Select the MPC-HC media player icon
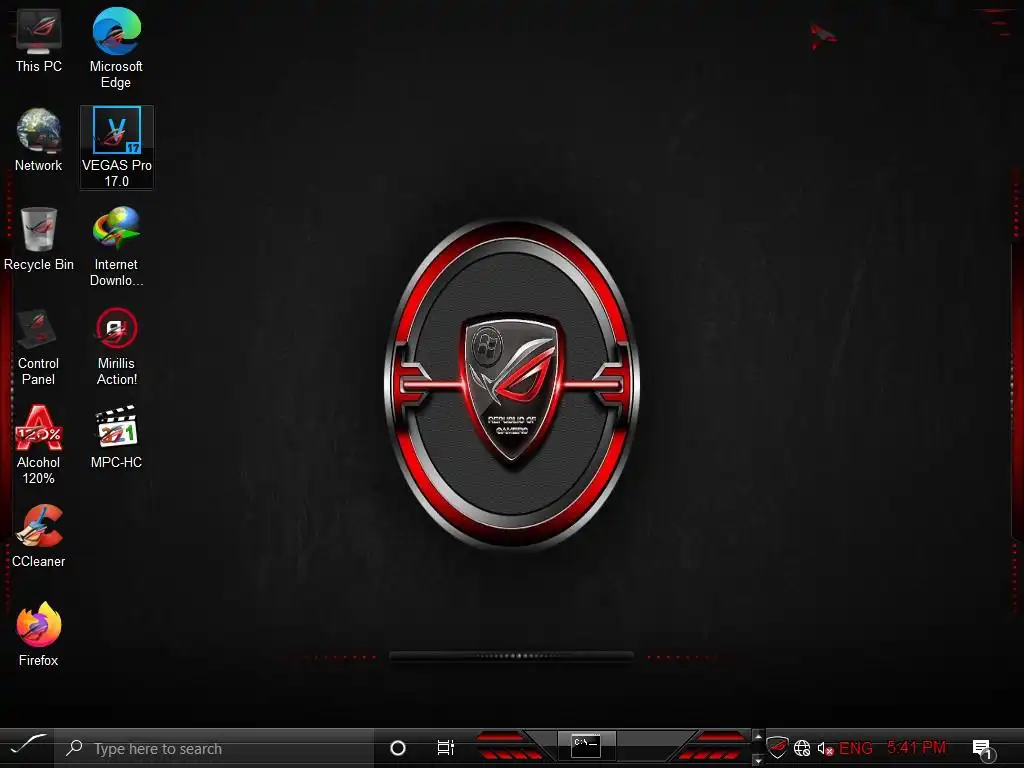Screen dimensions: 1024x768 click(116, 437)
